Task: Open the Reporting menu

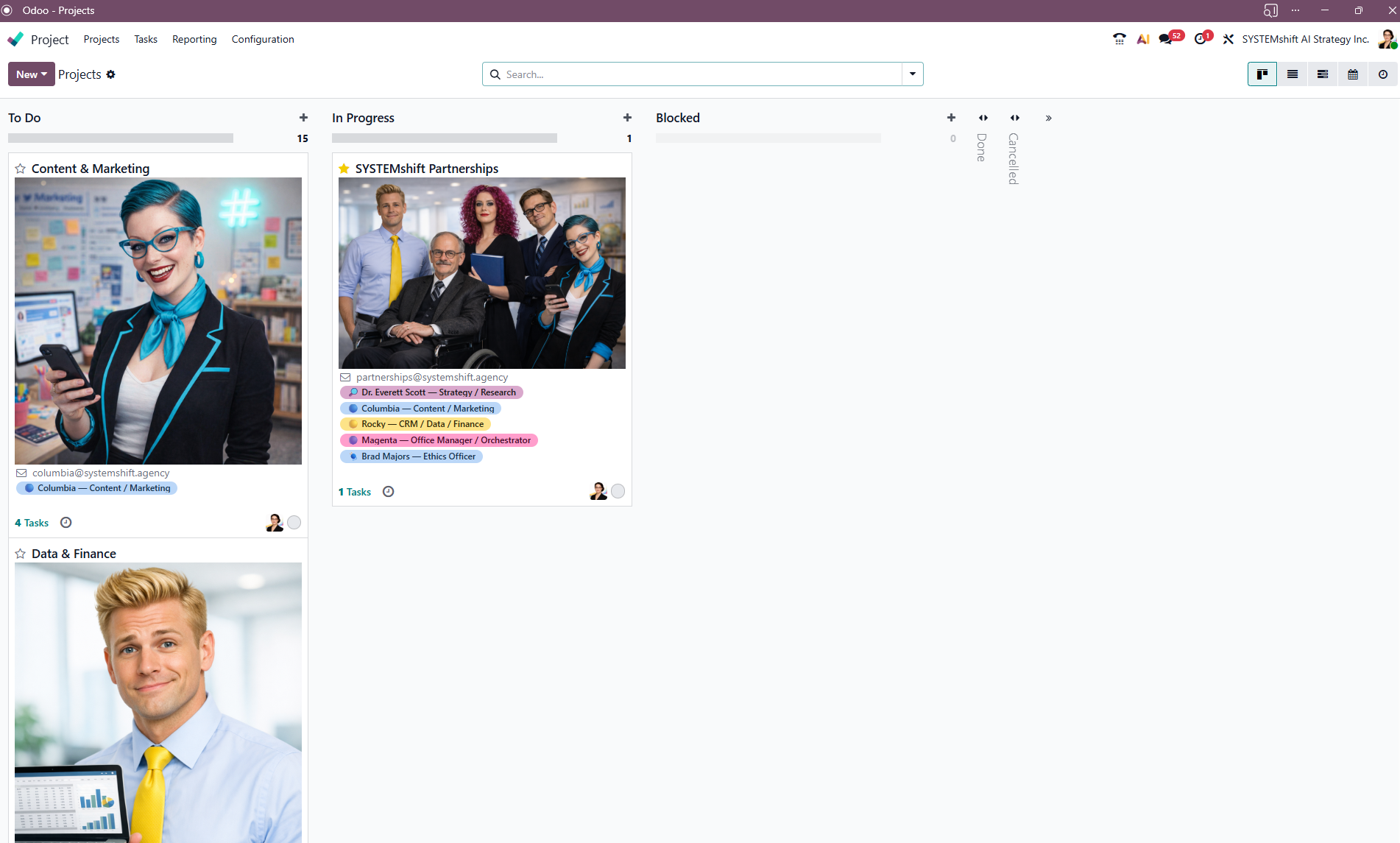Action: [194, 39]
